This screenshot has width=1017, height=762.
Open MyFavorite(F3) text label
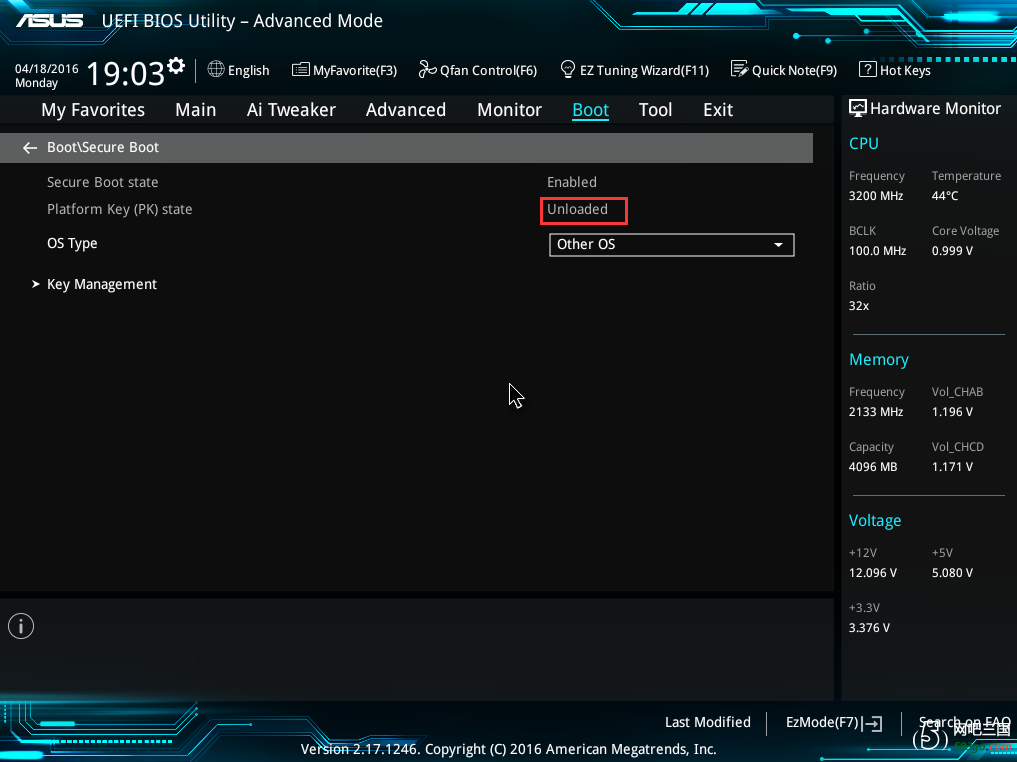355,70
